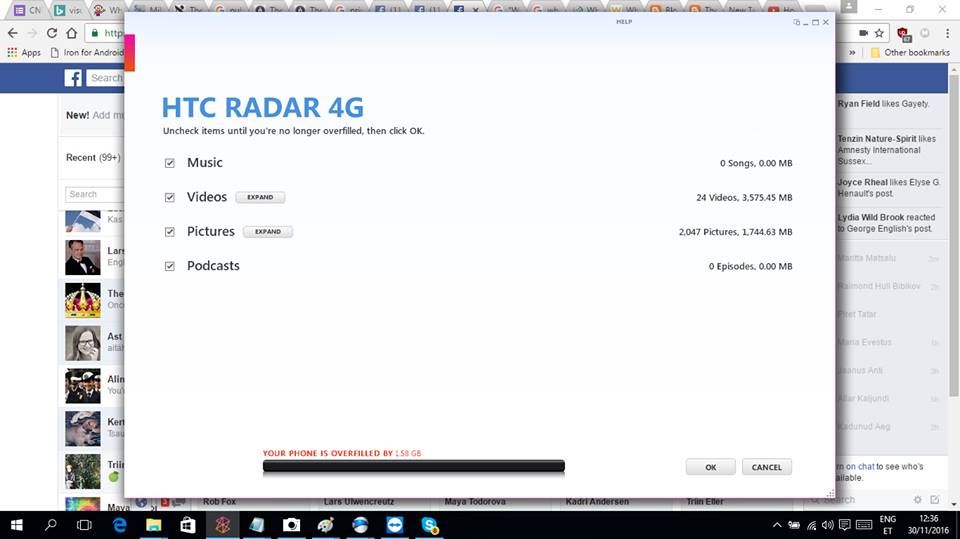Open Recent (99+) in Facebook sidebar
960x539 pixels.
pos(93,157)
